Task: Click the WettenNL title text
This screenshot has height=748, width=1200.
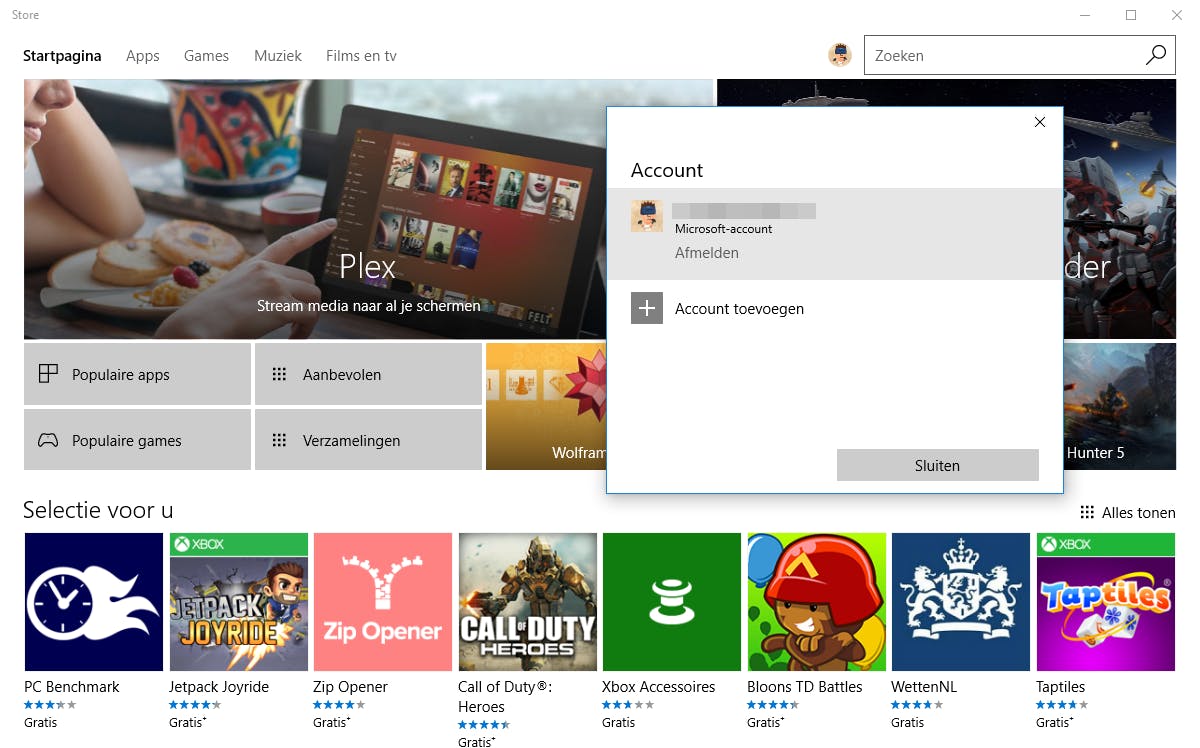Action: tap(925, 687)
